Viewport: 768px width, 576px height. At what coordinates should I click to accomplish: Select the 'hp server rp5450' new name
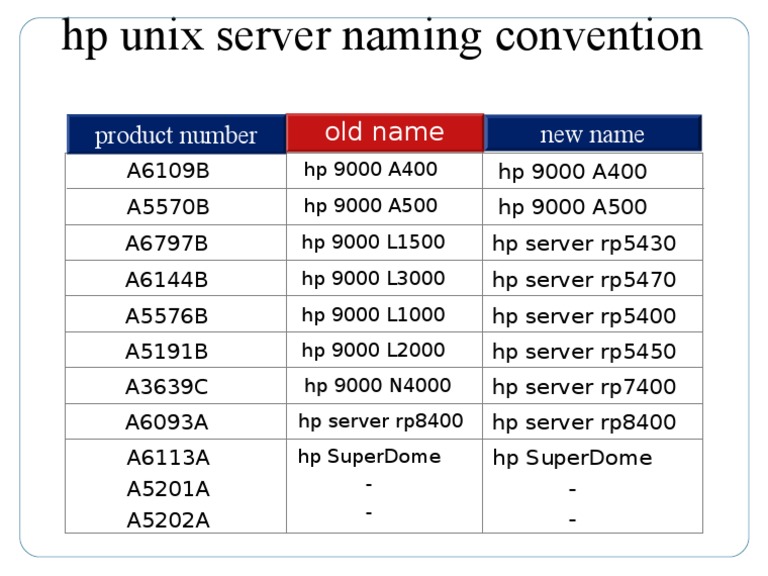click(x=584, y=352)
